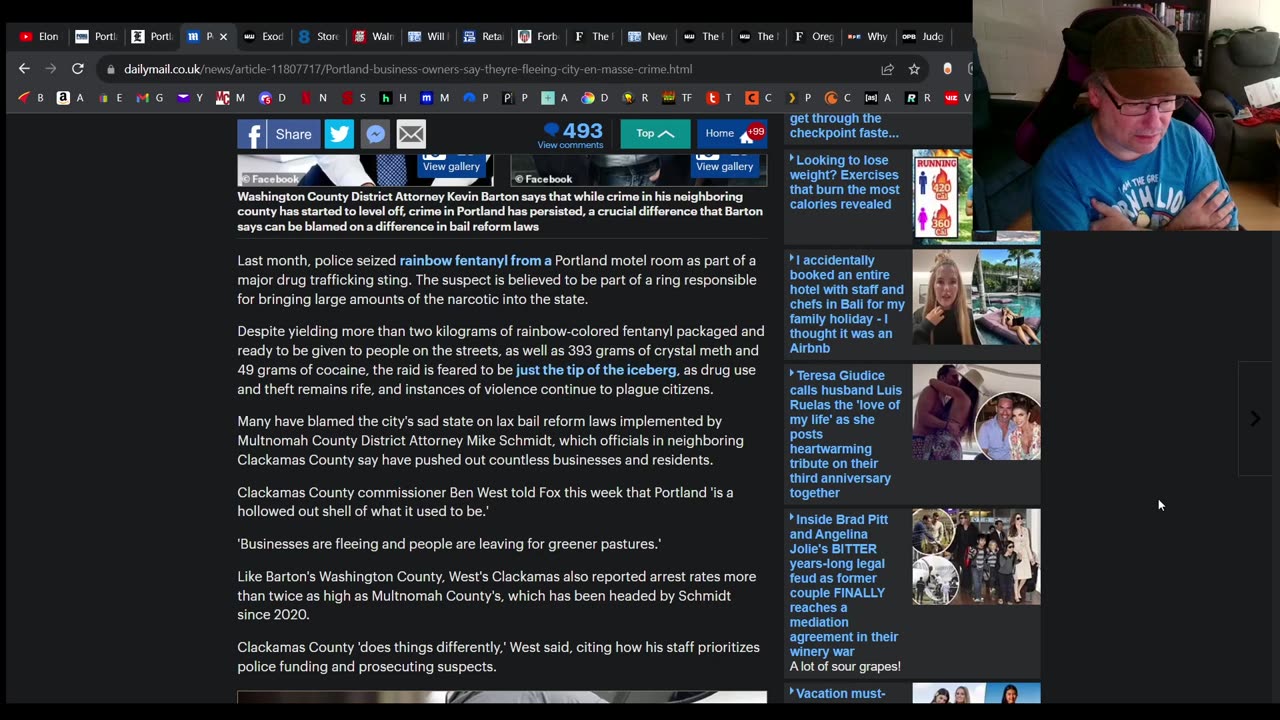Switch to the 'Why' tab
The width and height of the screenshot is (1280, 720).
pyautogui.click(x=868, y=36)
